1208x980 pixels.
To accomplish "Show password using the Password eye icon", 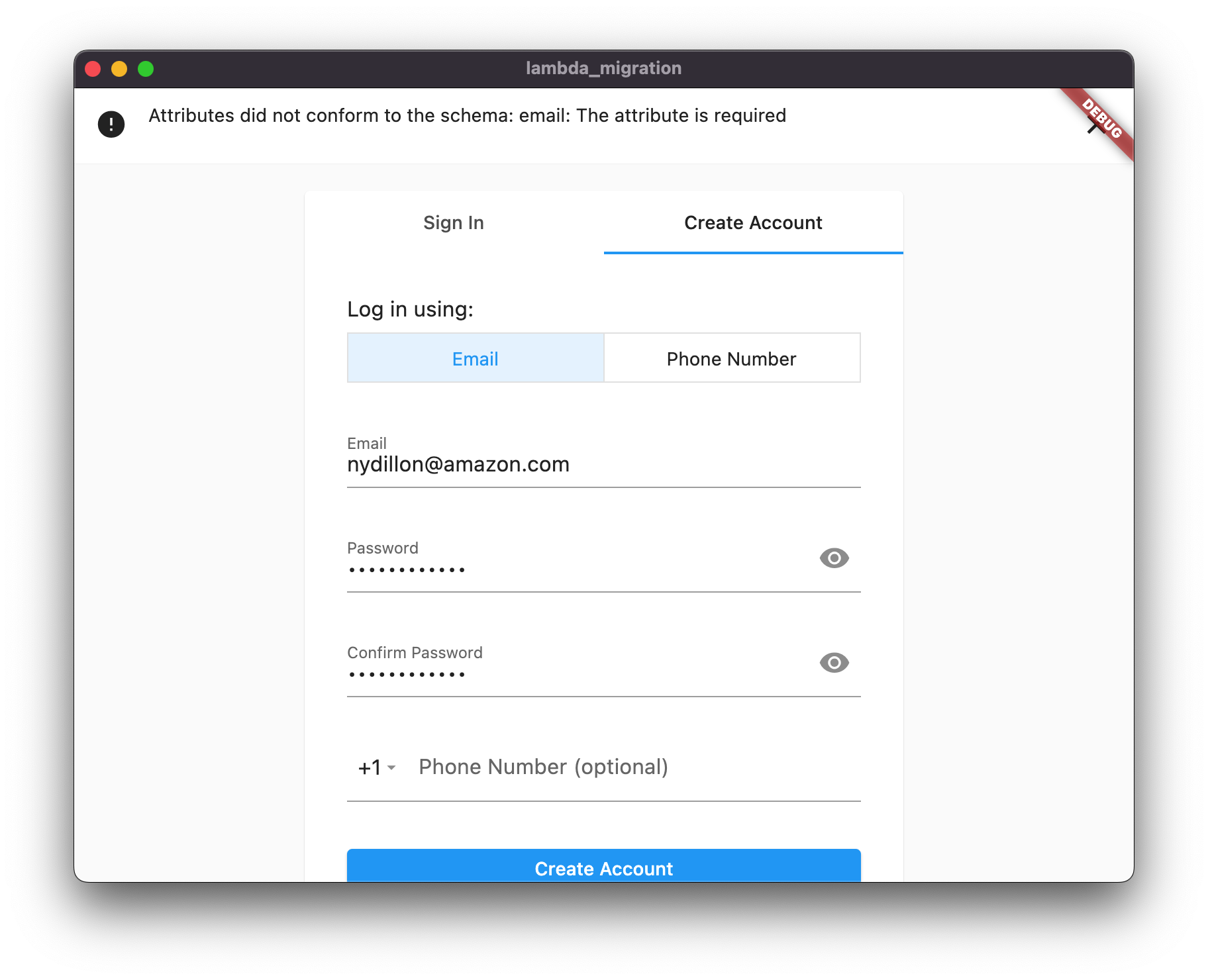I will click(x=834, y=558).
